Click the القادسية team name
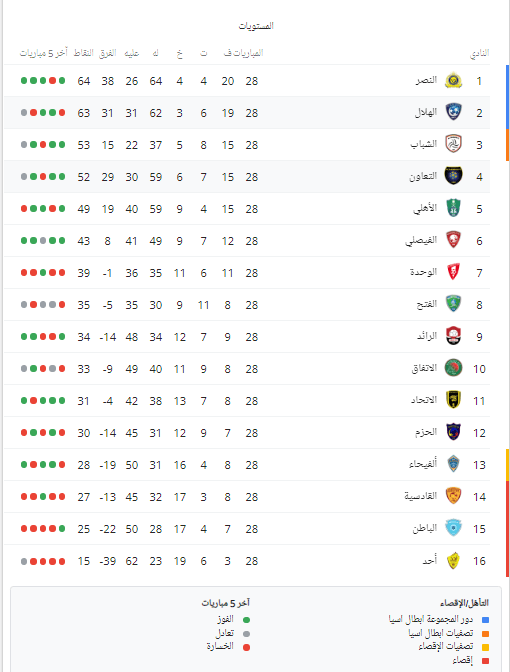 420,496
